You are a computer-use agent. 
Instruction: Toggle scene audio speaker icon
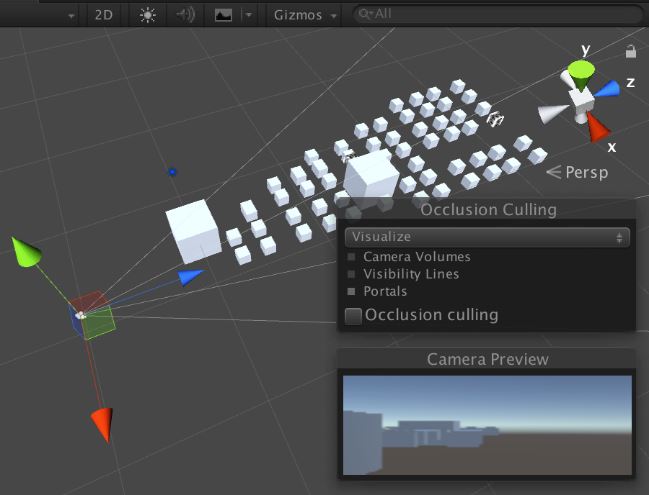click(x=185, y=15)
